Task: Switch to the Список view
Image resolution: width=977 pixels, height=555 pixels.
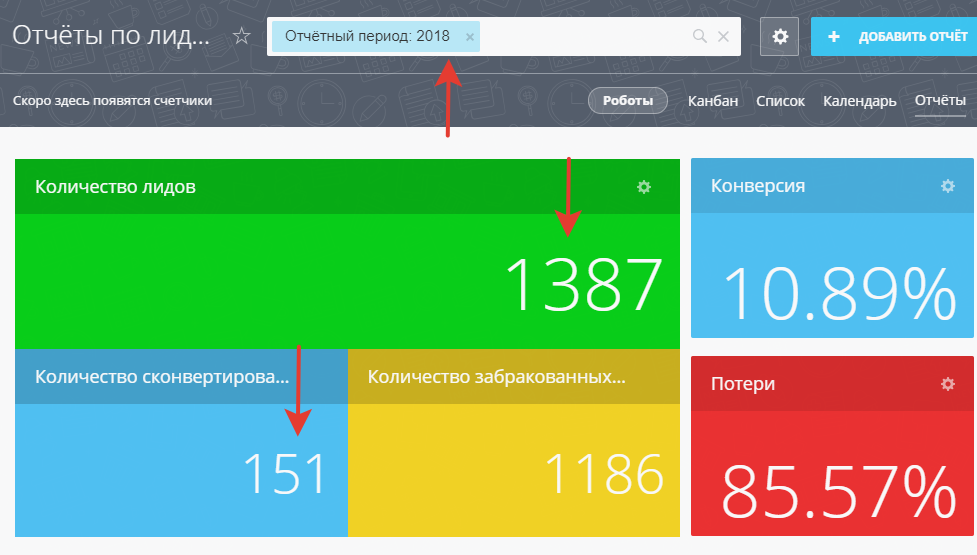Action: point(780,101)
